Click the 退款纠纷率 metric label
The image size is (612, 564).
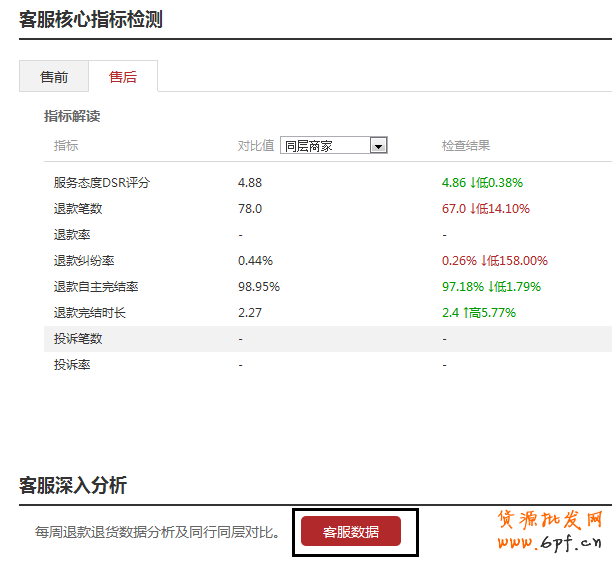pos(84,261)
